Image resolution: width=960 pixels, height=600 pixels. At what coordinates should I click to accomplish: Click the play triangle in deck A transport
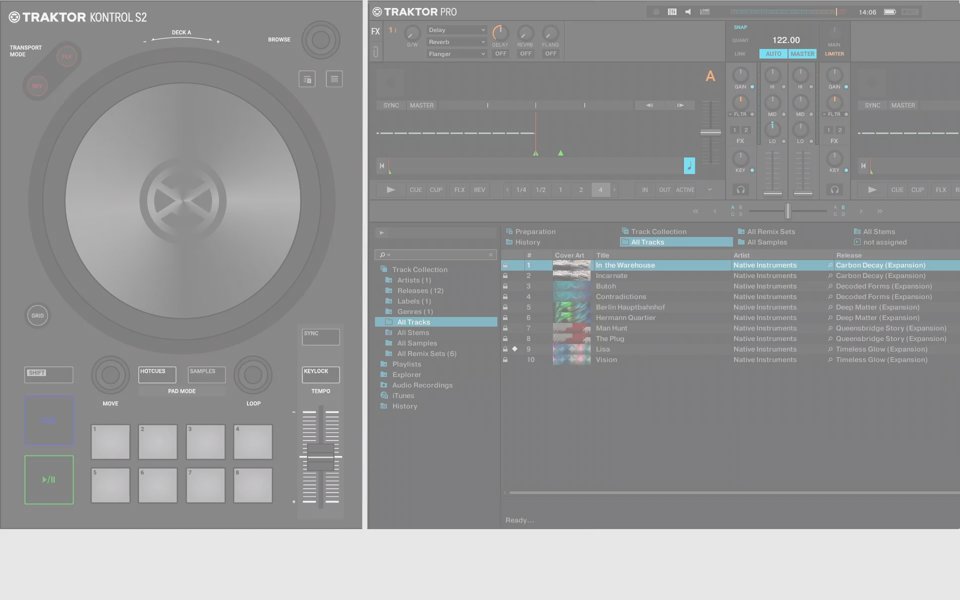coord(390,190)
